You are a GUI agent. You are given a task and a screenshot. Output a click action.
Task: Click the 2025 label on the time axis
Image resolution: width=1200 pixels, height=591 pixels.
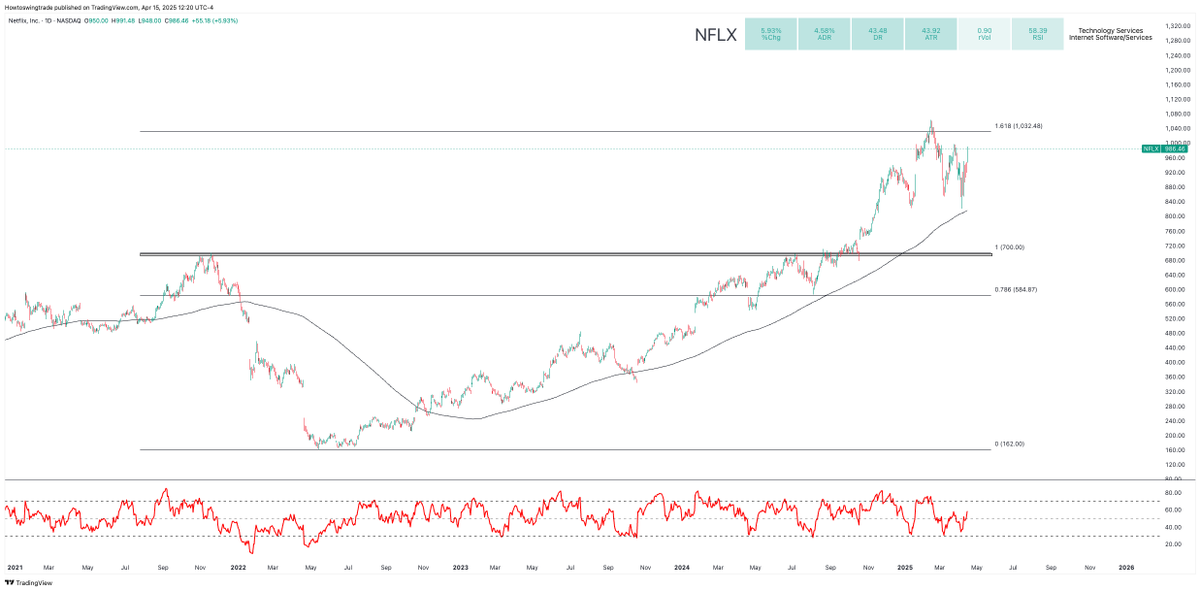coord(905,567)
